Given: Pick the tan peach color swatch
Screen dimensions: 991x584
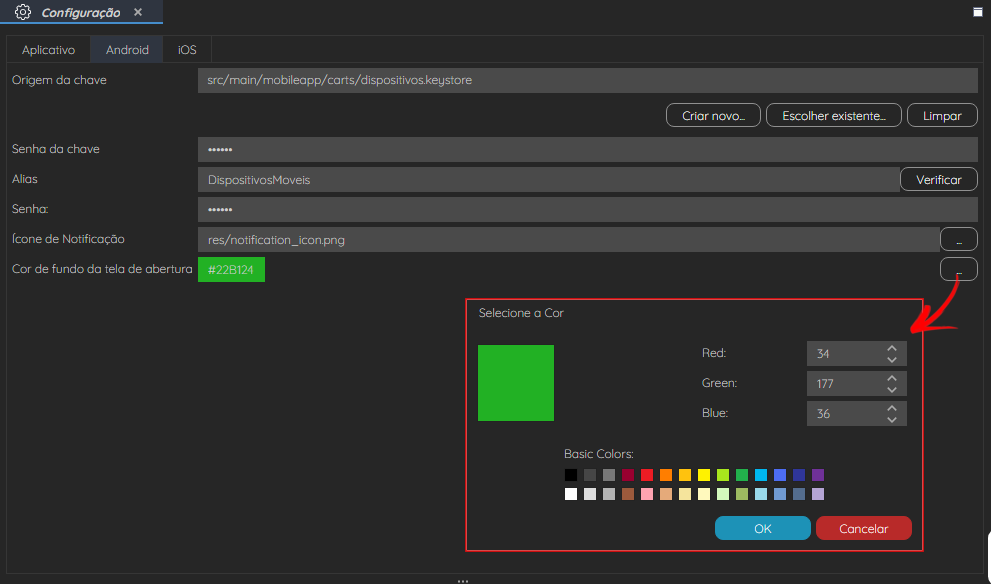Looking at the screenshot, I should click(x=666, y=494).
